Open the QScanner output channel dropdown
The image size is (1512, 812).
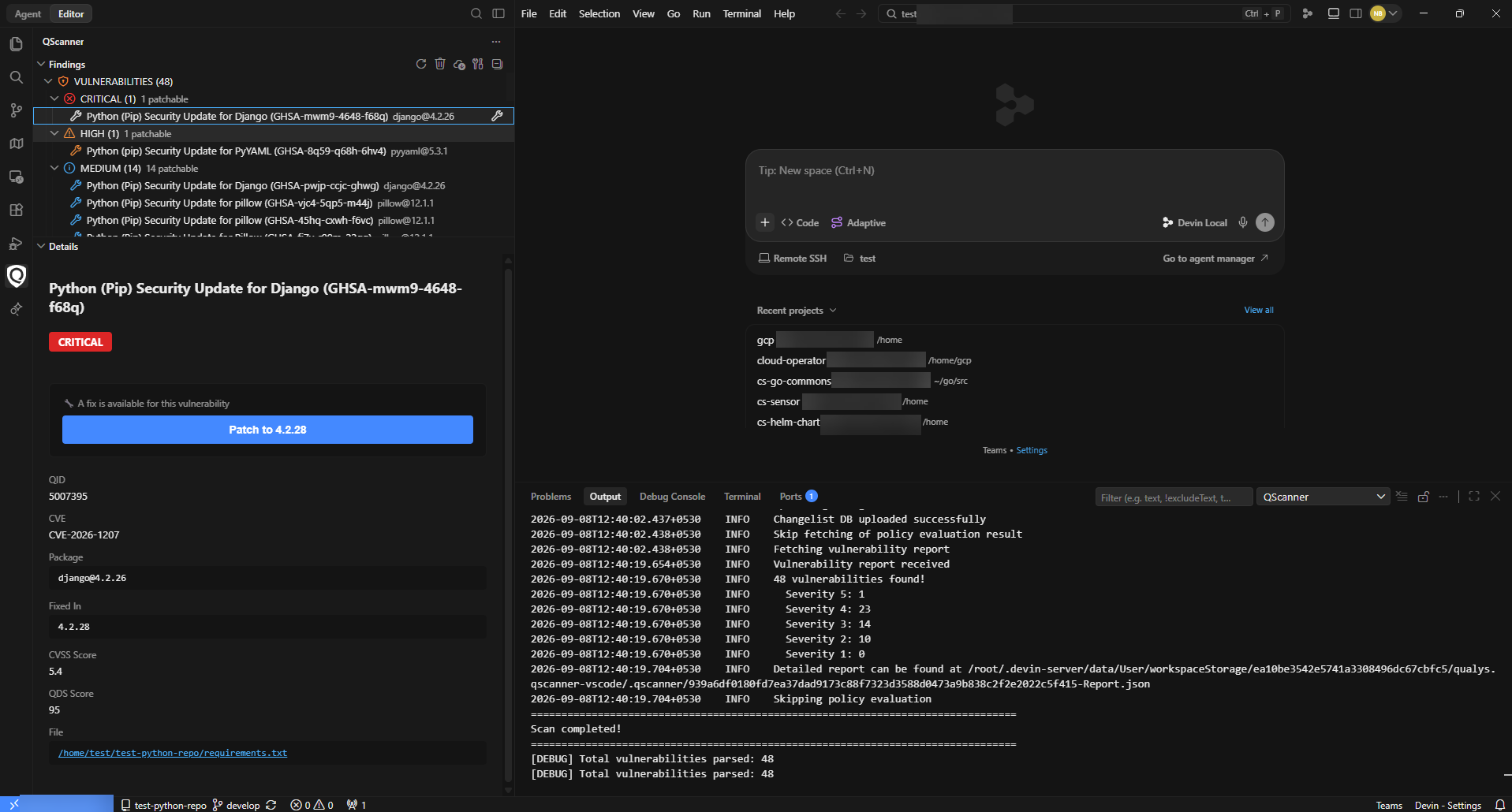click(x=1323, y=497)
